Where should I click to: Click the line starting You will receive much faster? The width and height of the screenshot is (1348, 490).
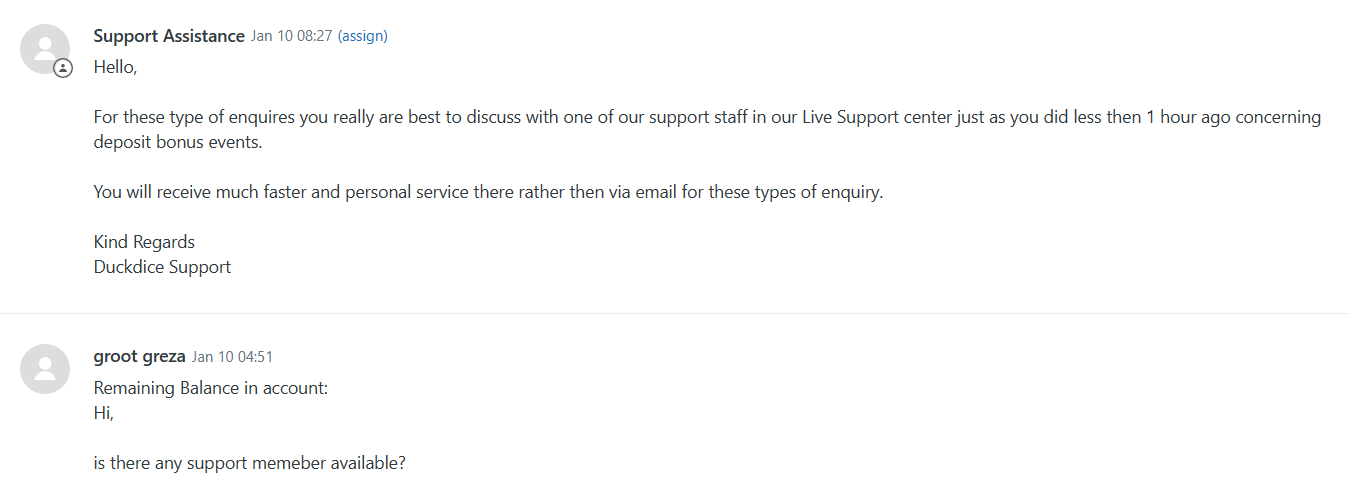[x=489, y=192]
